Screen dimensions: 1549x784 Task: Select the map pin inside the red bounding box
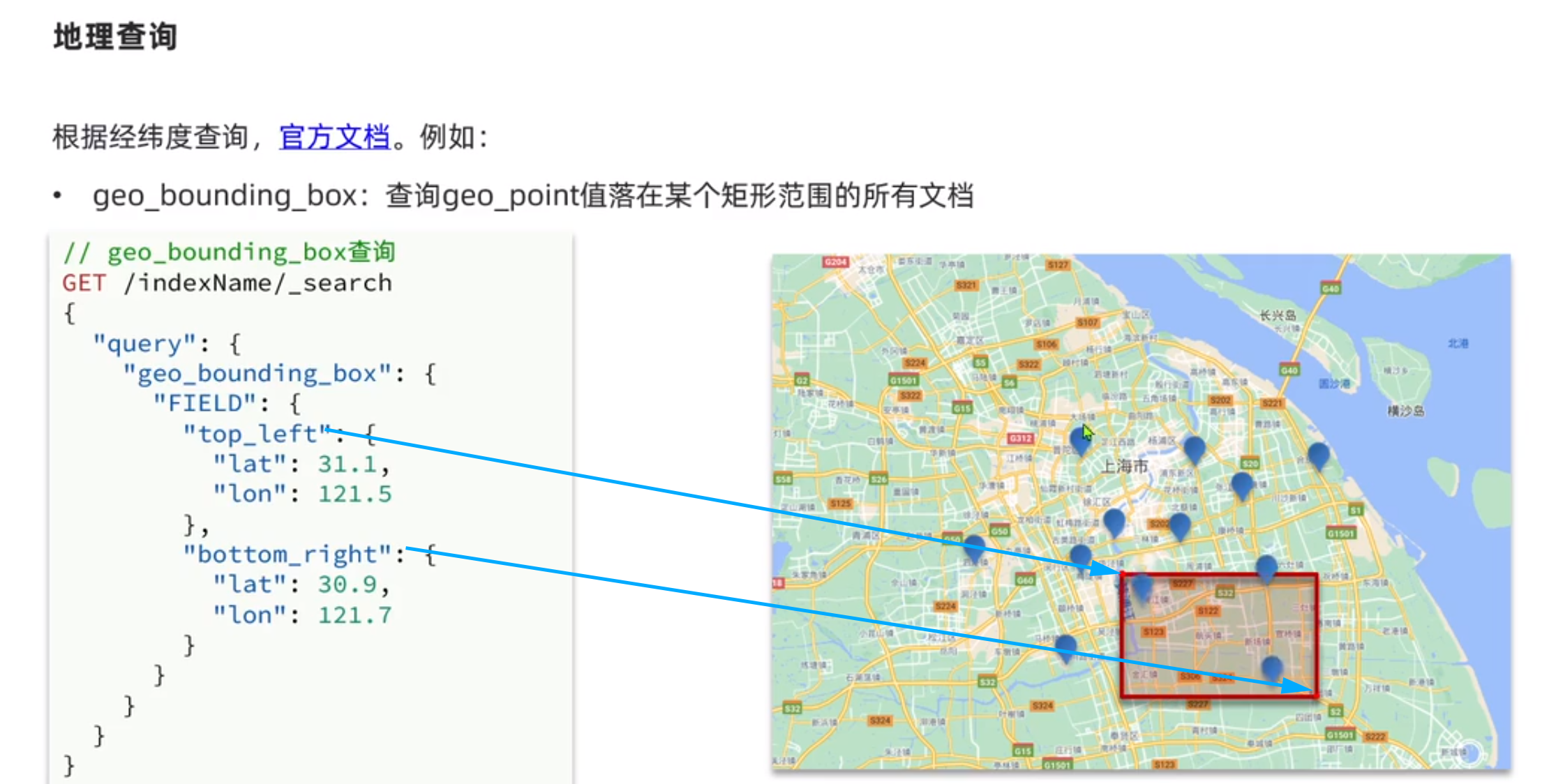point(1271,670)
